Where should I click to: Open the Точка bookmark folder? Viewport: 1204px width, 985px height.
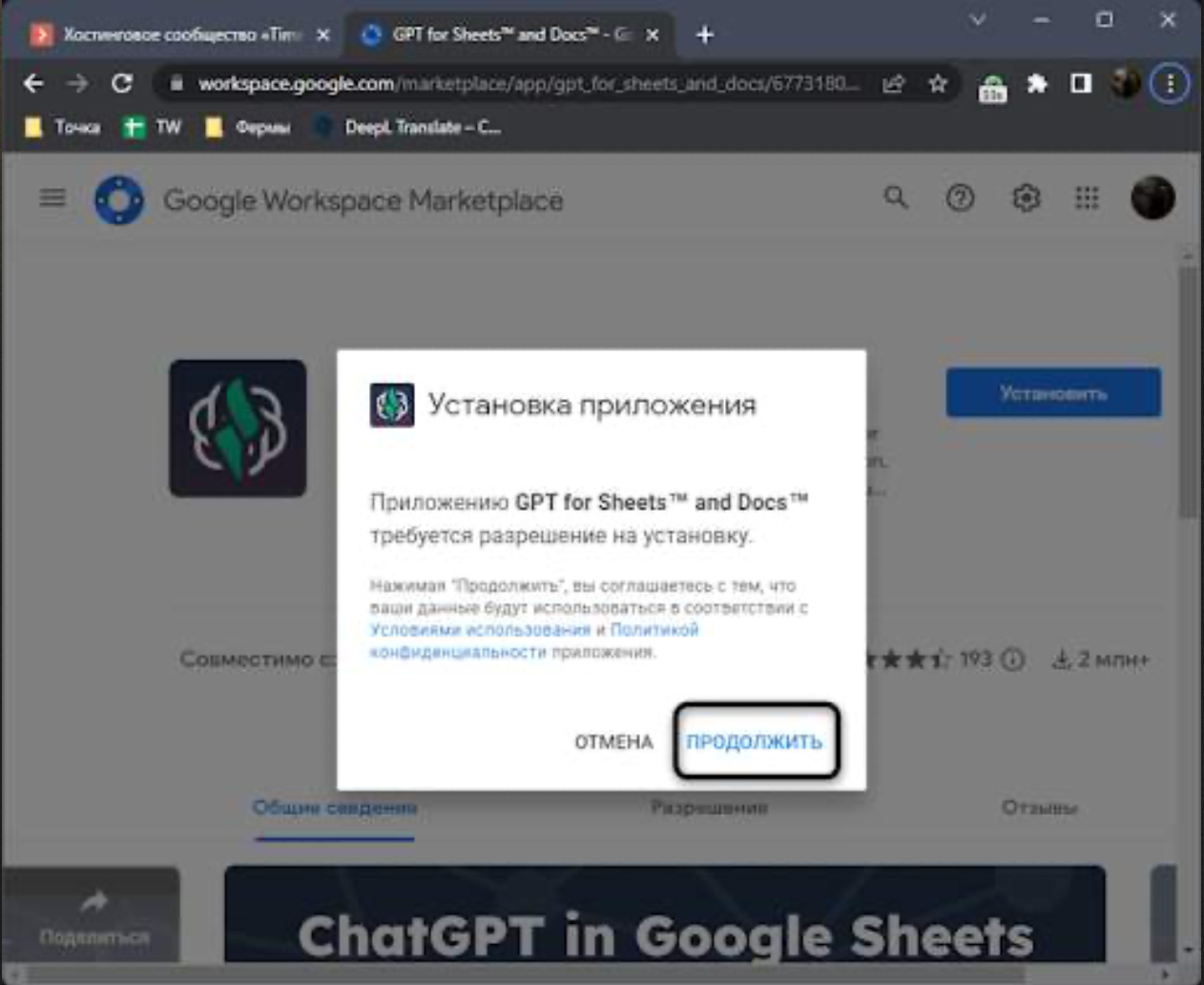(63, 127)
